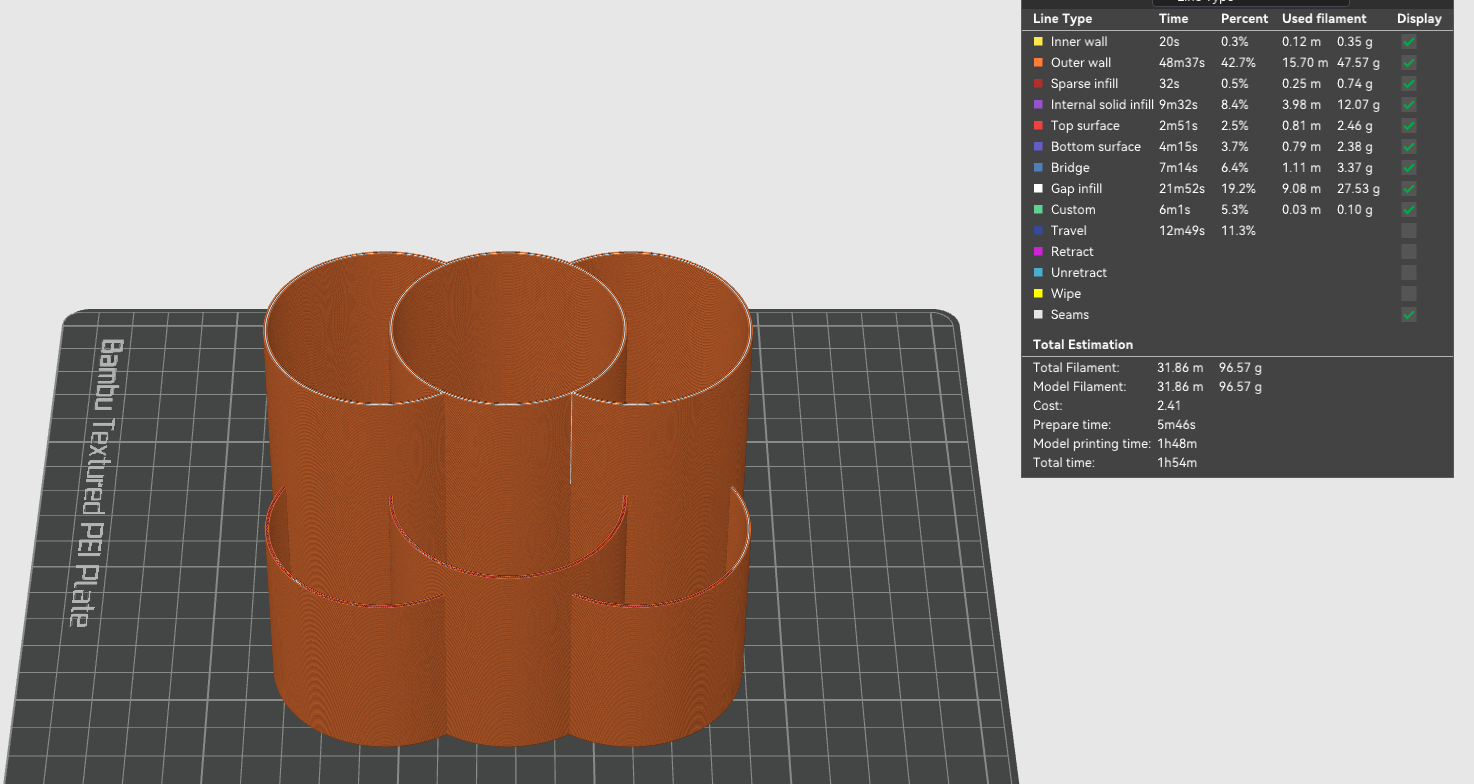This screenshot has width=1474, height=784.
Task: Select the 'Gap infill' row label
Action: pyautogui.click(x=1076, y=189)
